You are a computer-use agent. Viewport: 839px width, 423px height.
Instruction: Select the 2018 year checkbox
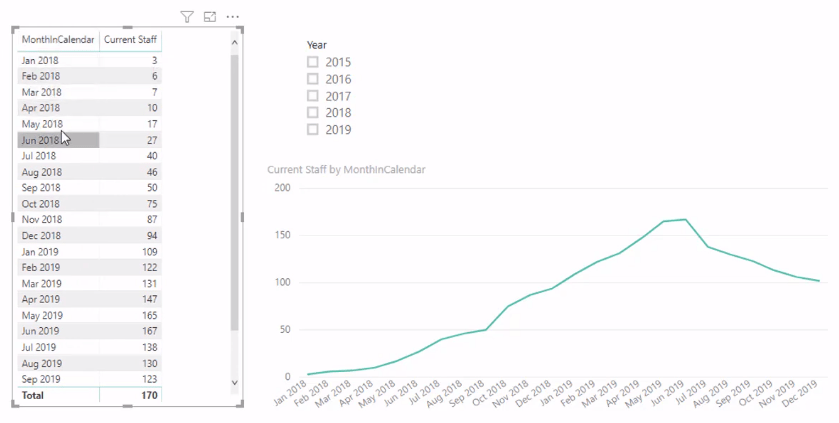[312, 112]
